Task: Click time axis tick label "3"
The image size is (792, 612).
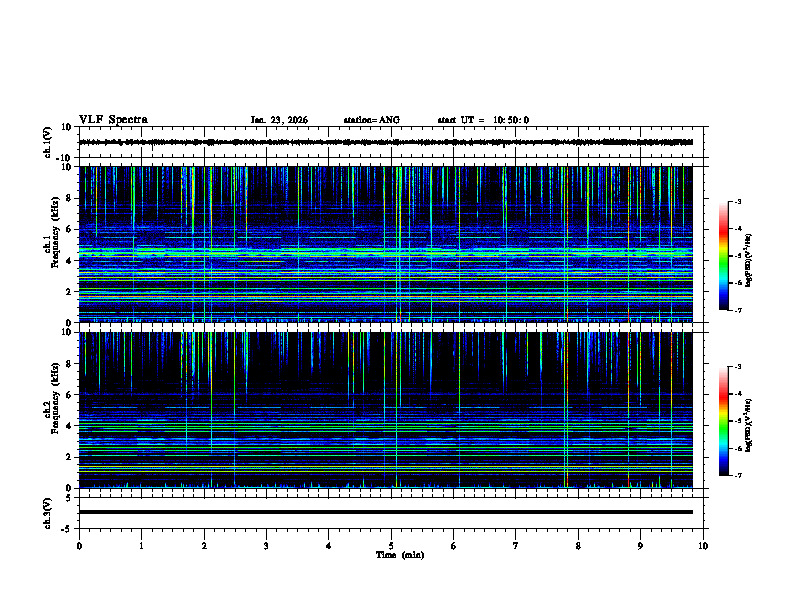Action: pyautogui.click(x=266, y=546)
